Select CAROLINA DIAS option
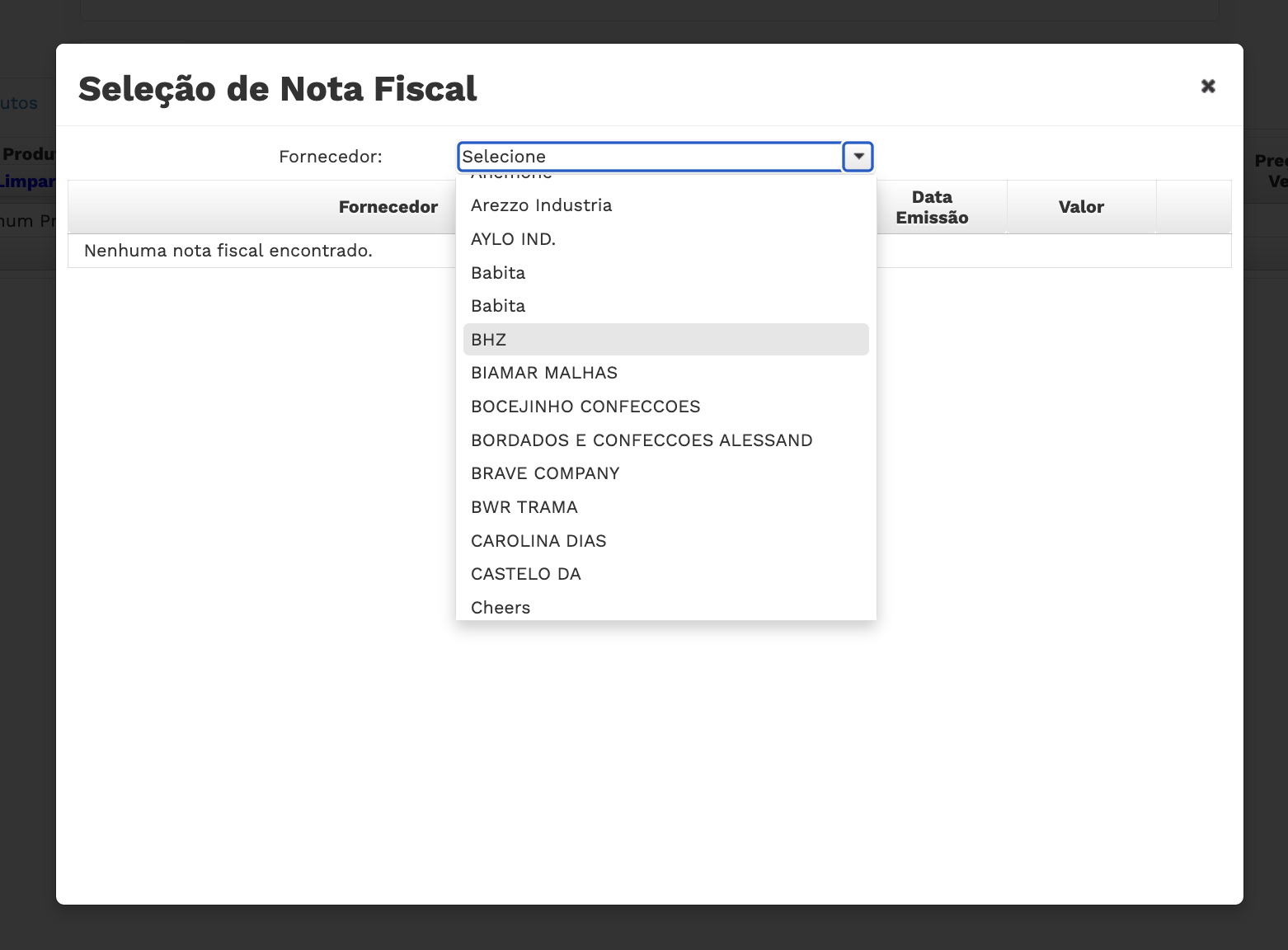 click(538, 541)
